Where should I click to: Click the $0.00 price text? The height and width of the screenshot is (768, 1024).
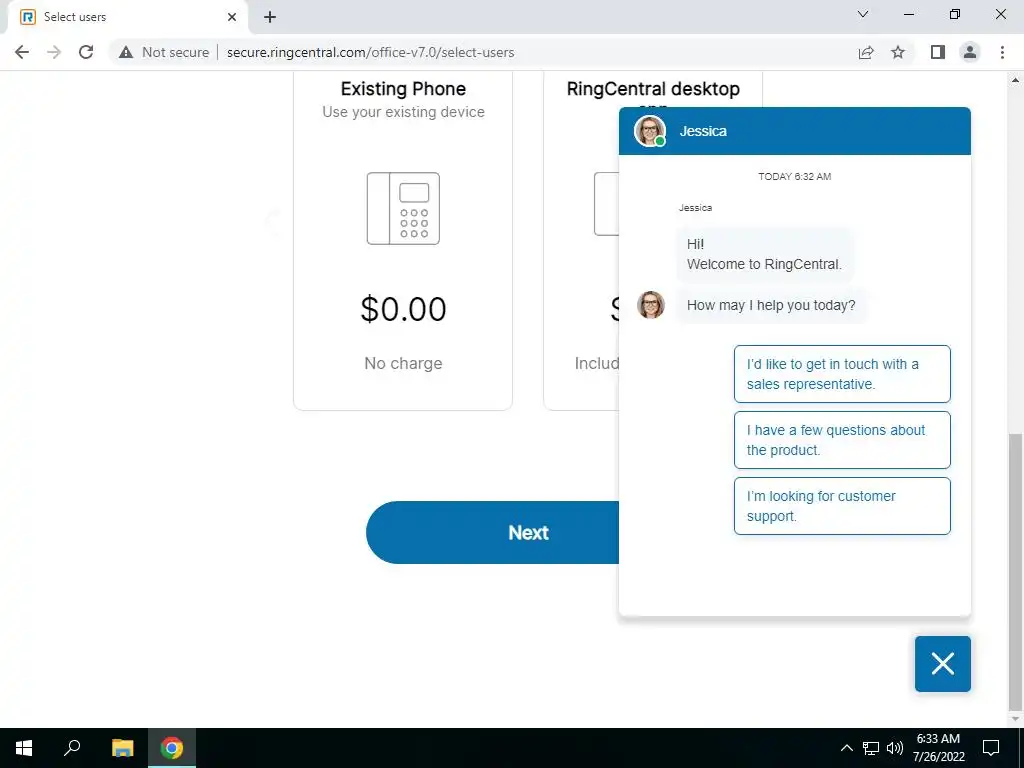[x=403, y=309]
